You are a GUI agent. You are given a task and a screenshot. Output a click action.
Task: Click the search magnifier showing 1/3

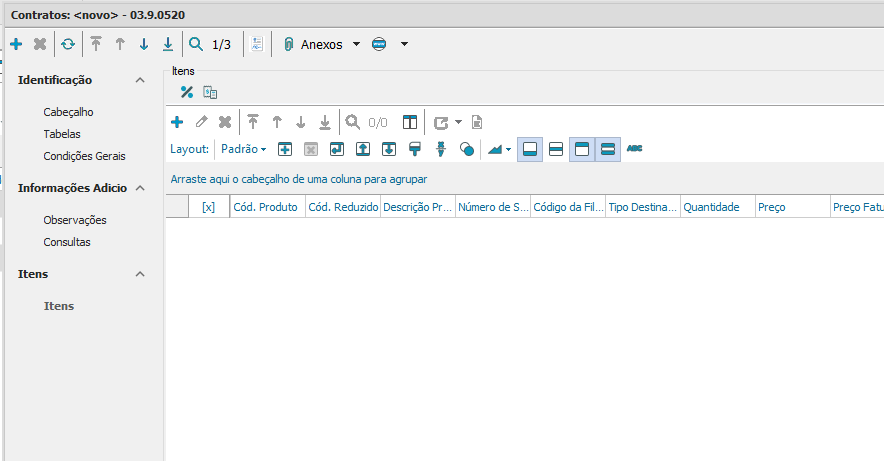196,44
